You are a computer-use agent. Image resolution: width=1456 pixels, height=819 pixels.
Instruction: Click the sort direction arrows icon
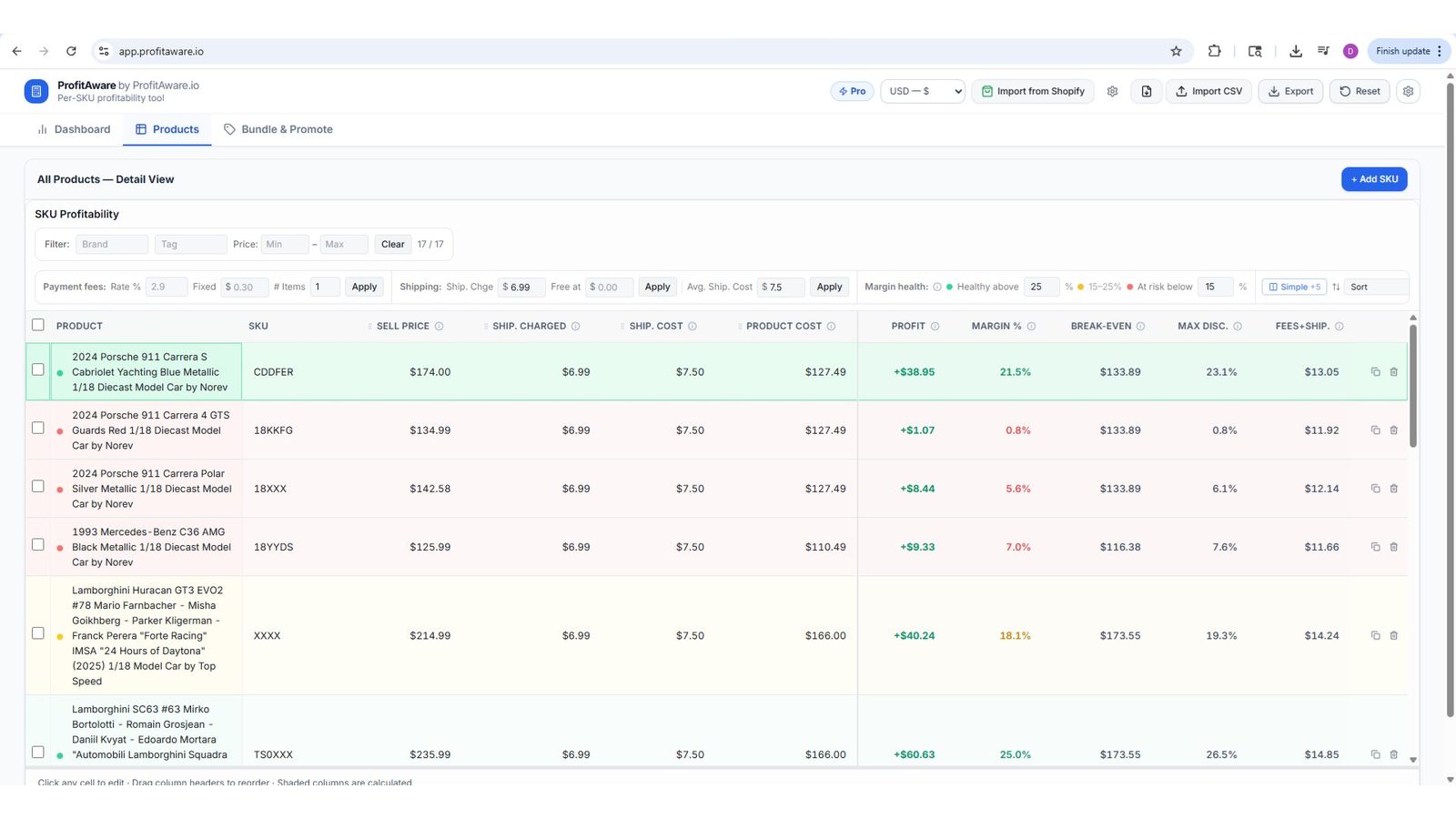(1336, 287)
